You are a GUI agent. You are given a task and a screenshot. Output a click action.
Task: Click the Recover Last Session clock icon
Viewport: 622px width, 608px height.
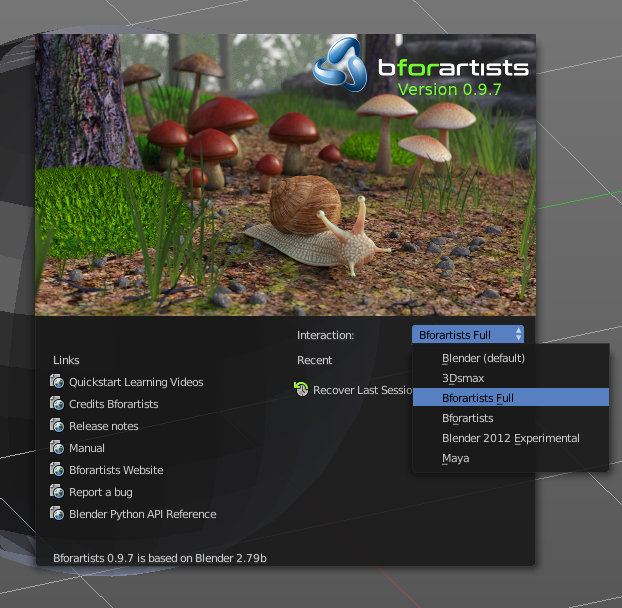301,389
